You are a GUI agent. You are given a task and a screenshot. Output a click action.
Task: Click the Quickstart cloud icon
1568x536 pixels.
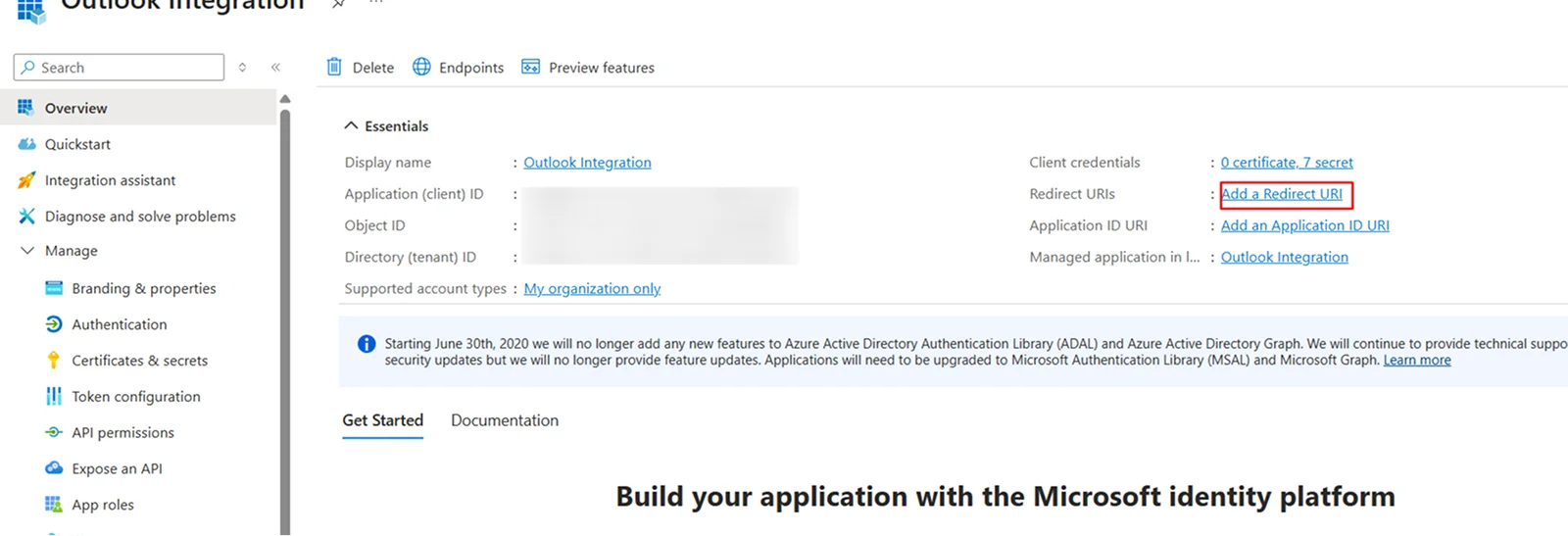click(x=26, y=144)
